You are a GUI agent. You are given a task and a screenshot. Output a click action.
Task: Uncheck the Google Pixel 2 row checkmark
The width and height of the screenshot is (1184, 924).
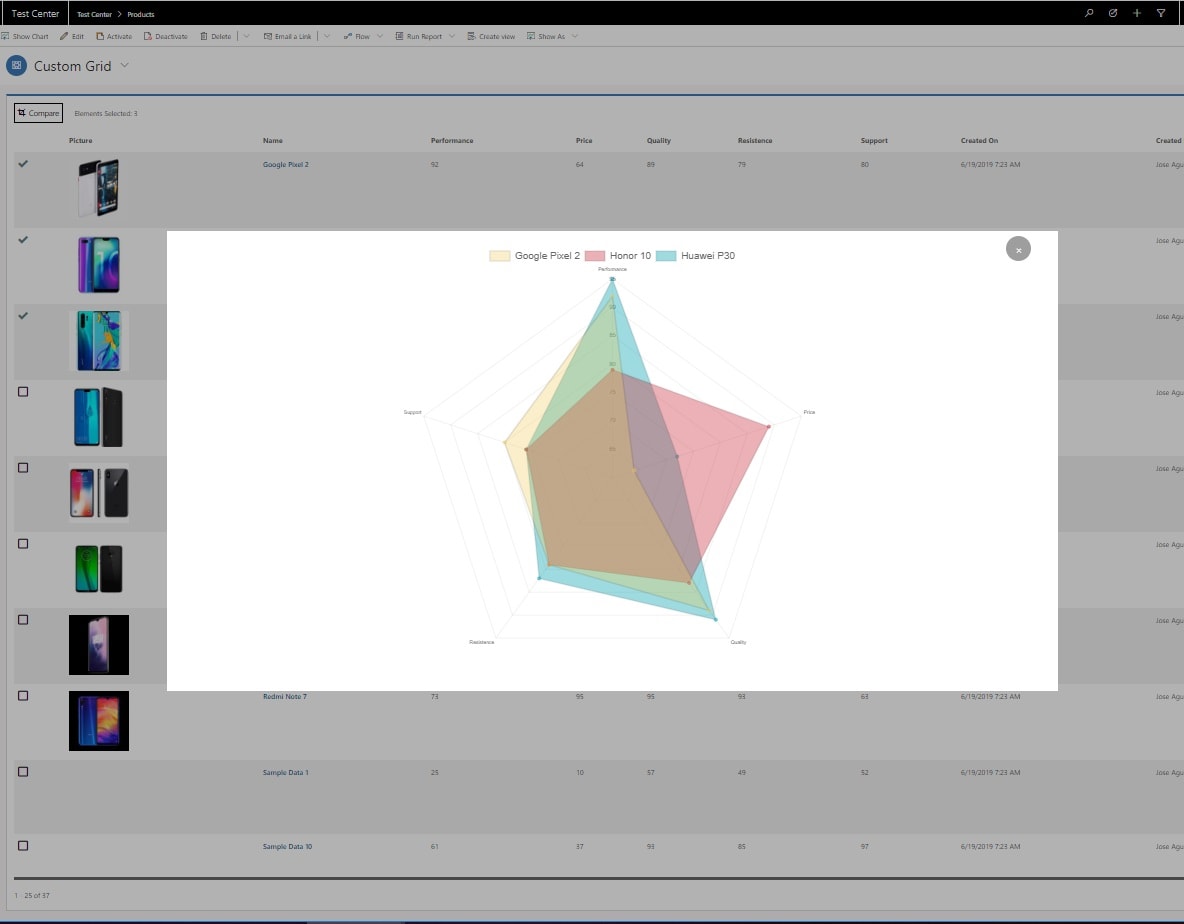pyautogui.click(x=23, y=164)
